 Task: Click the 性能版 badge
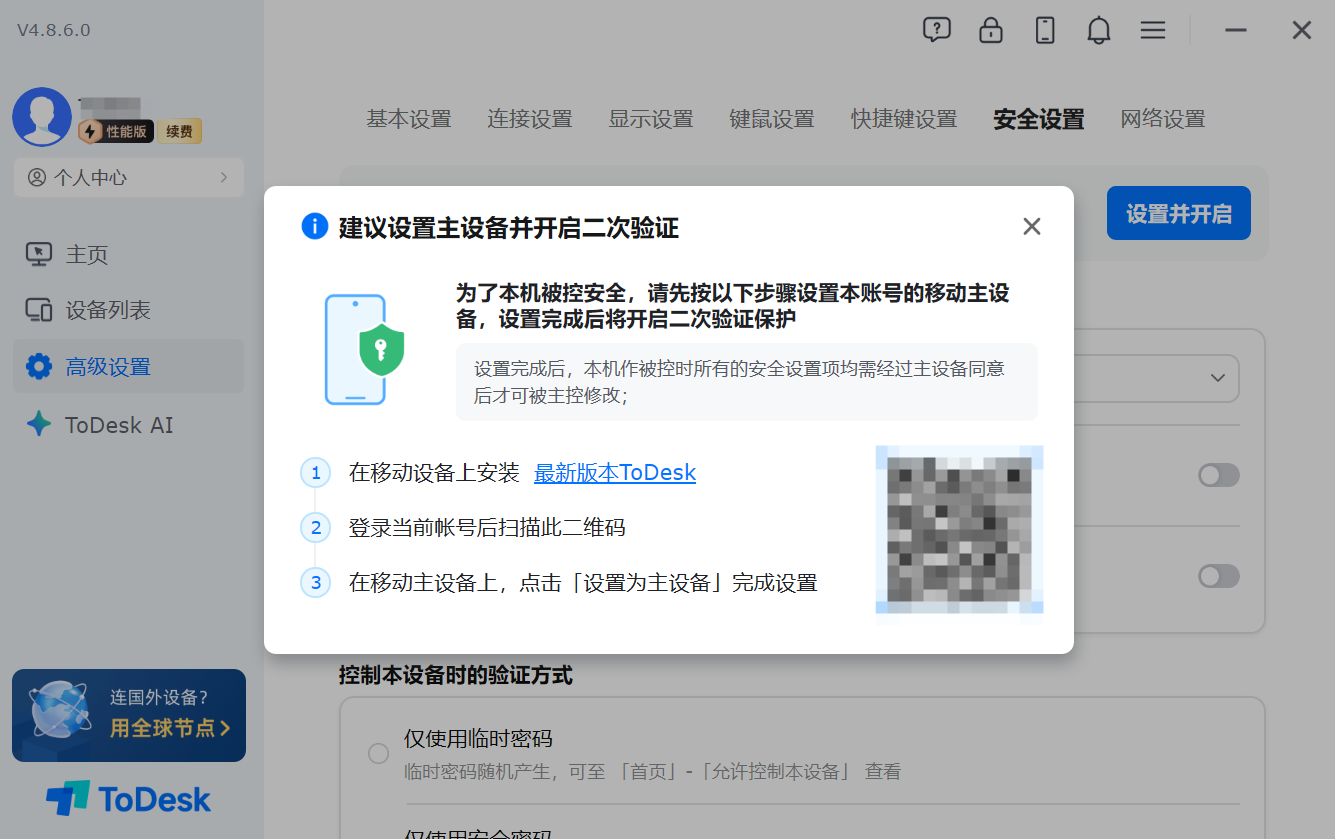point(116,131)
